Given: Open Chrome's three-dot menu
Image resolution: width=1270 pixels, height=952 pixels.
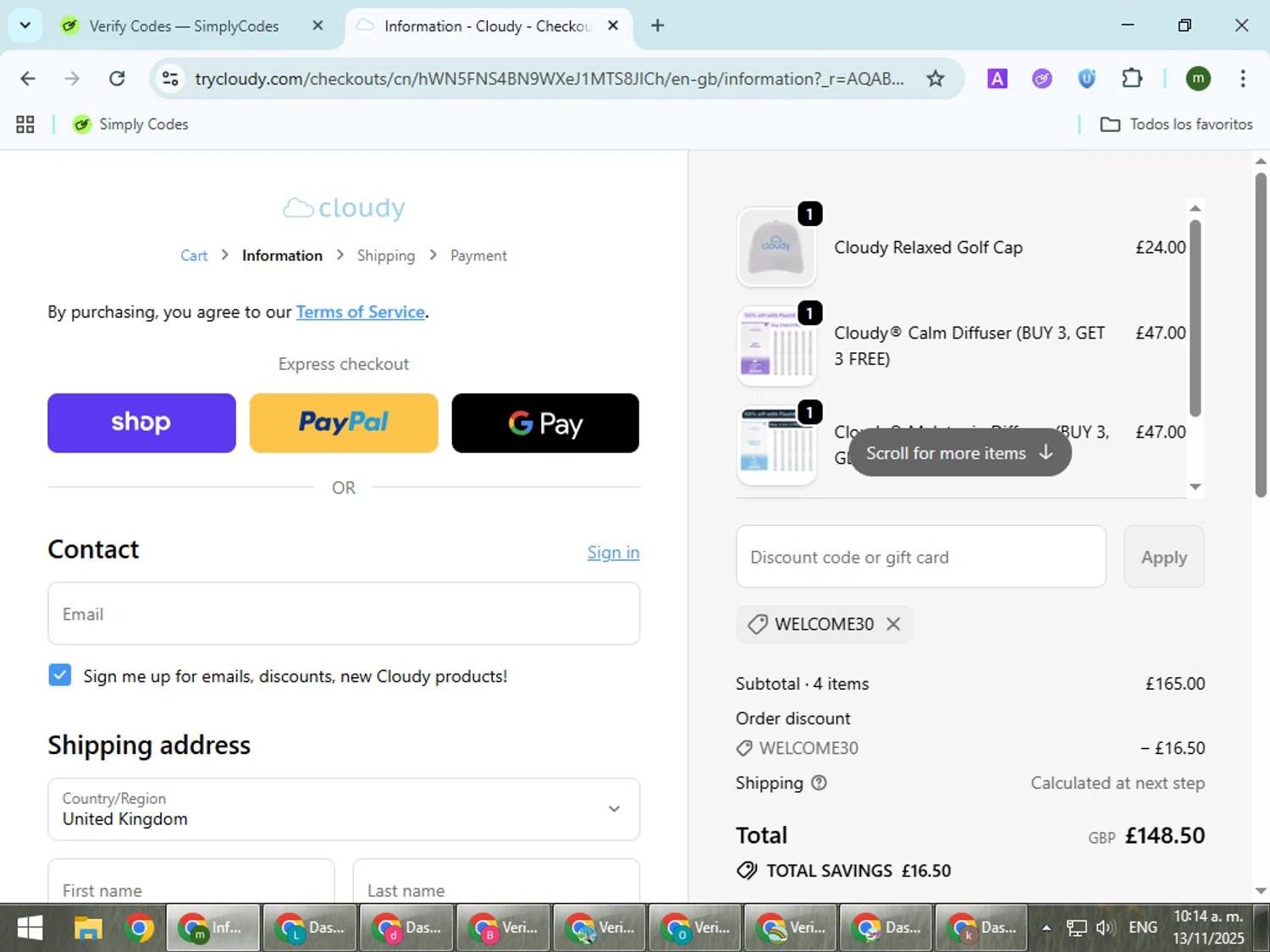Looking at the screenshot, I should pos(1243,79).
